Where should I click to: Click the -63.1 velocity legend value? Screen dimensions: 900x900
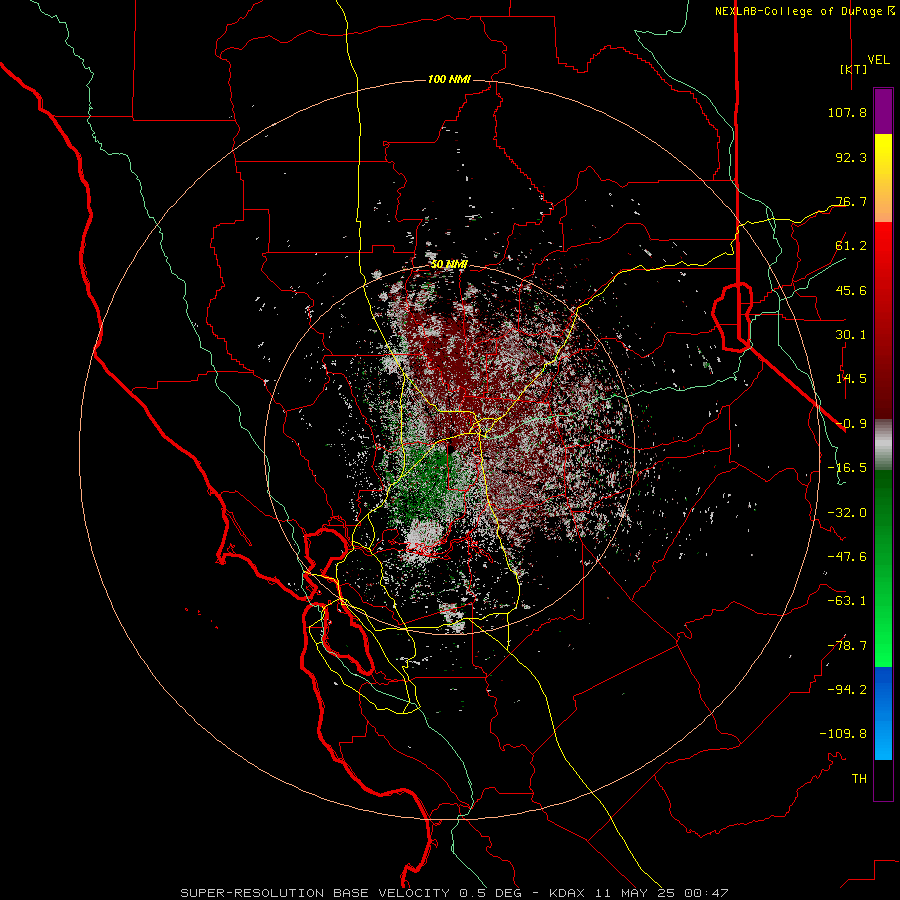tap(847, 601)
